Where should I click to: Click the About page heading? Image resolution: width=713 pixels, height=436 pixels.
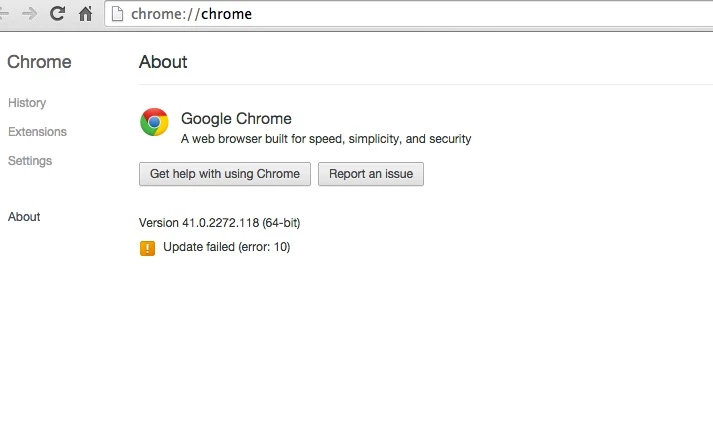(x=163, y=62)
